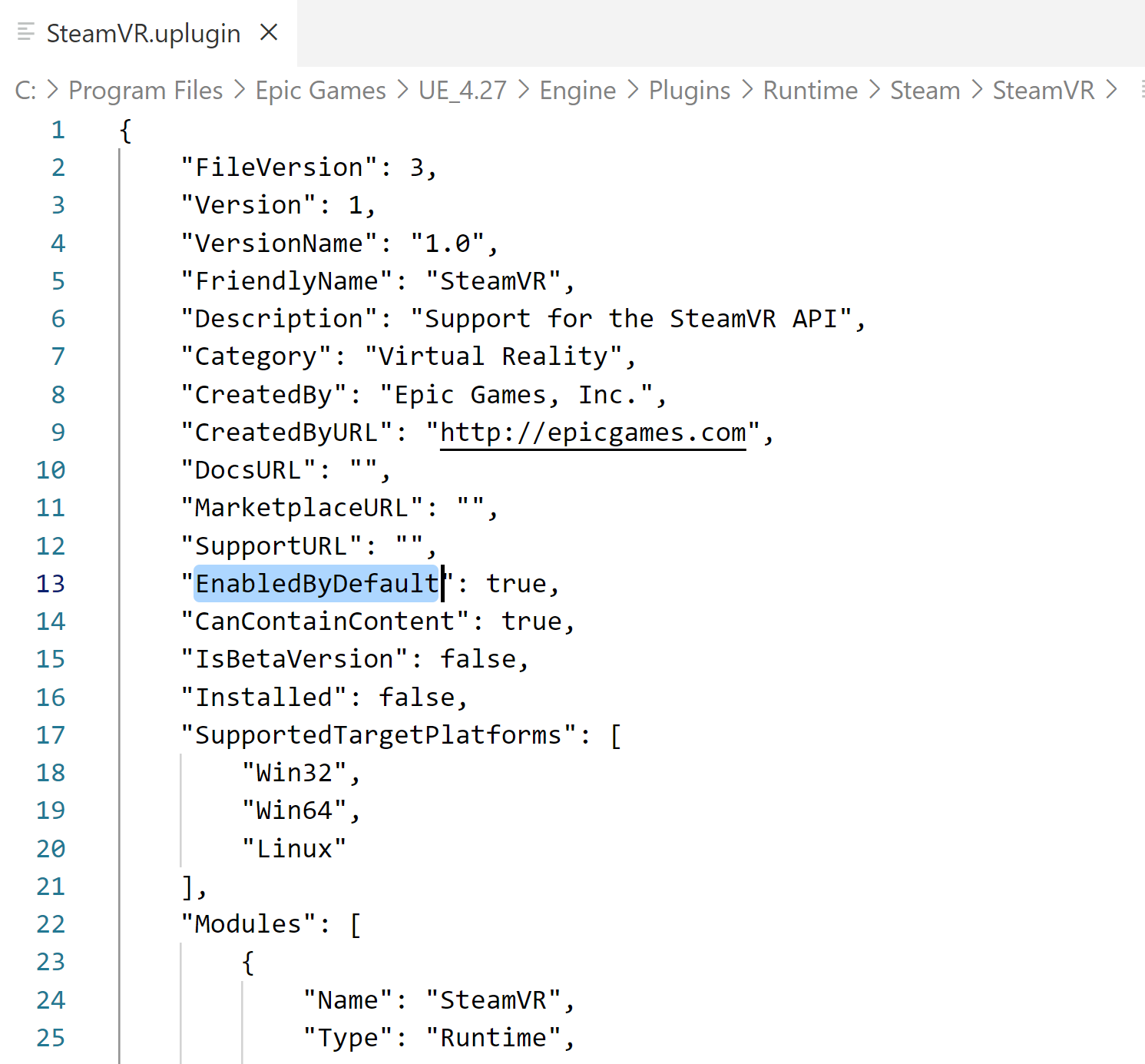Click the "Linux" entry
Screen dimensions: 1145x1064
[x=294, y=849]
